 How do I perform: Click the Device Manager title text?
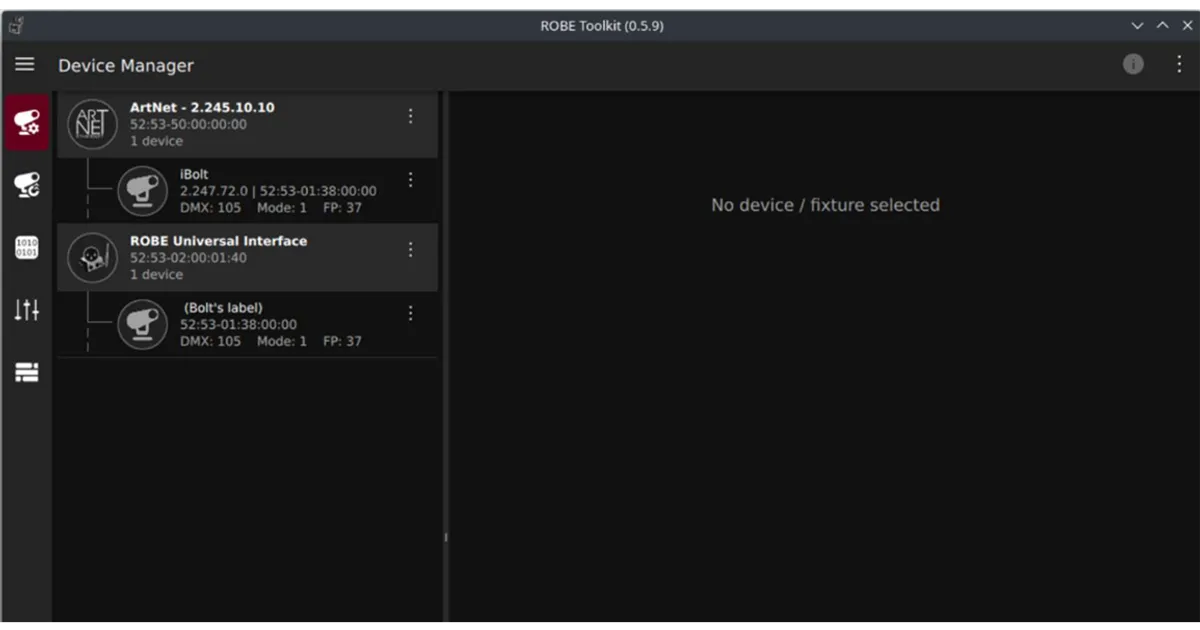(x=125, y=65)
